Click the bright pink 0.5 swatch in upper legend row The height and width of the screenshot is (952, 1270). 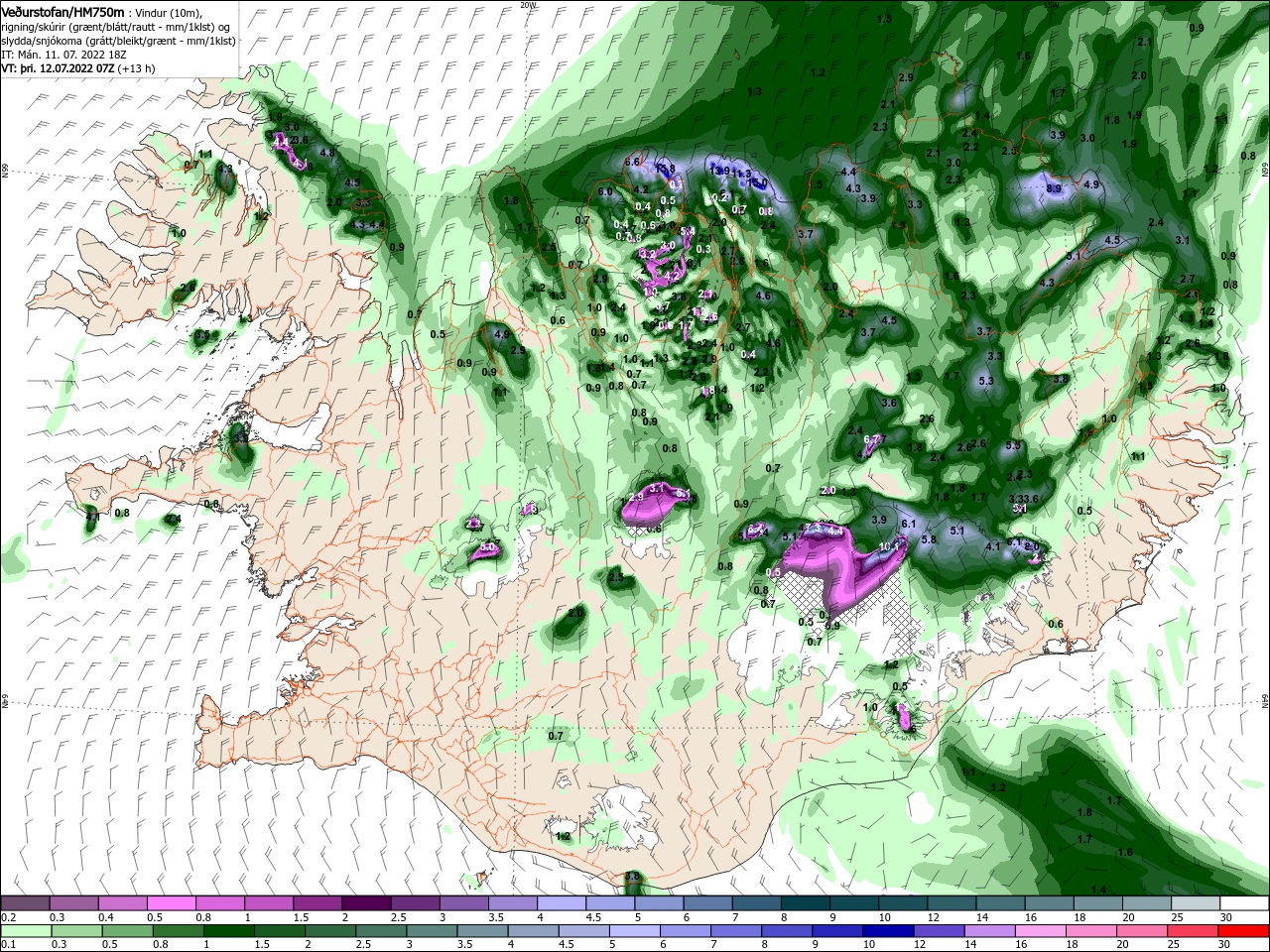[x=171, y=903]
